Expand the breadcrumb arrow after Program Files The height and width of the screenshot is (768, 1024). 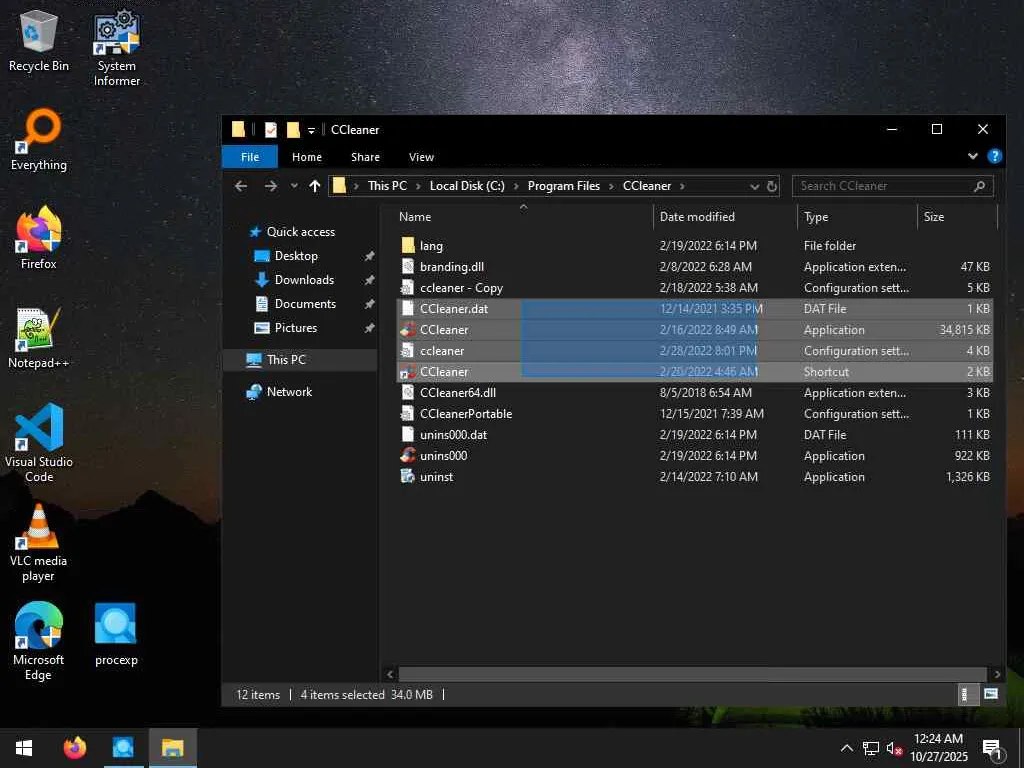pos(611,186)
